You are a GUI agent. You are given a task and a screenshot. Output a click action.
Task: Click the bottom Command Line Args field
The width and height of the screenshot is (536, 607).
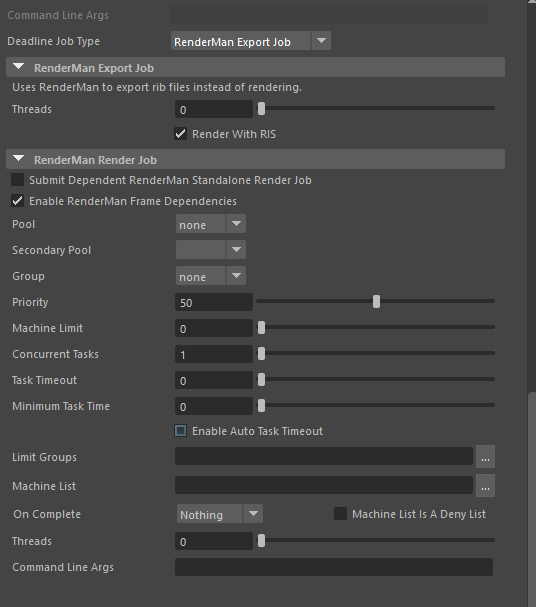point(334,567)
